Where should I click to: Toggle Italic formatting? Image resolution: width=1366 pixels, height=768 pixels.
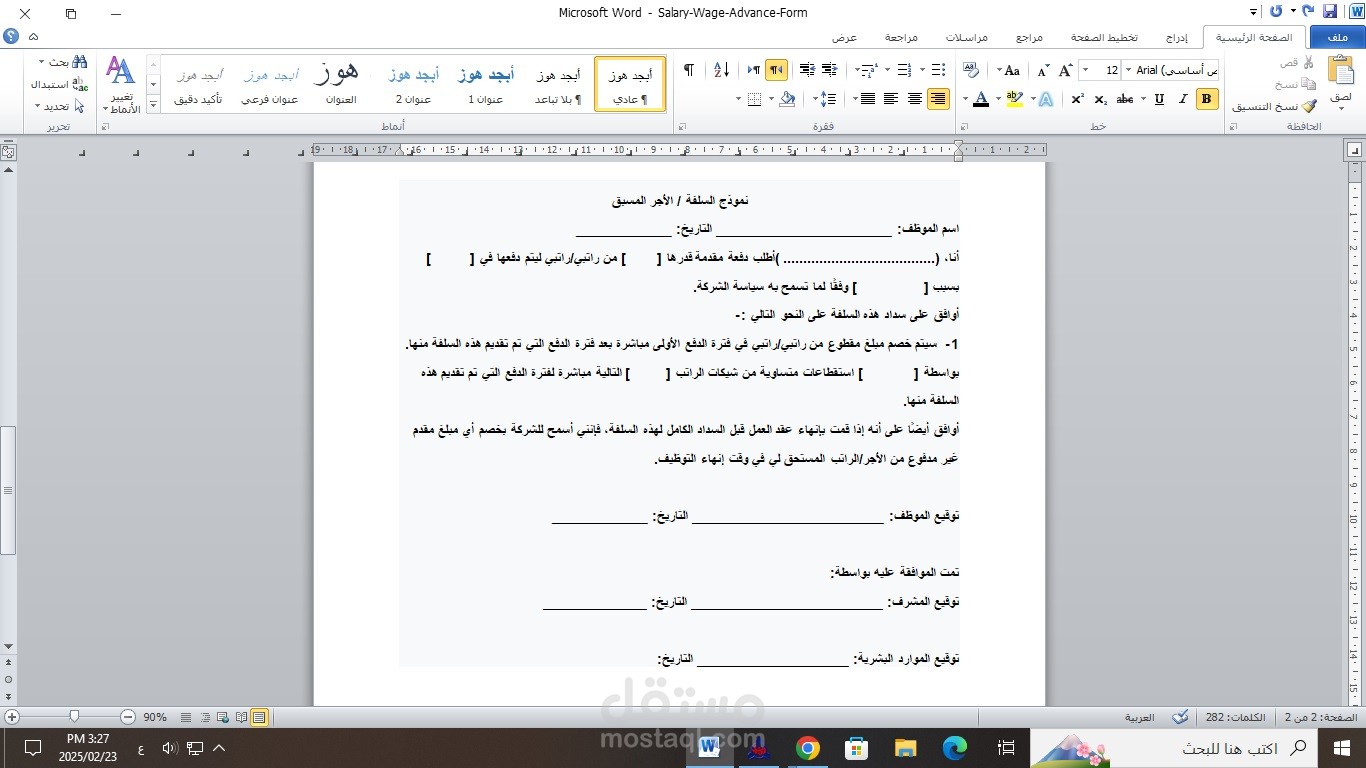[1183, 99]
